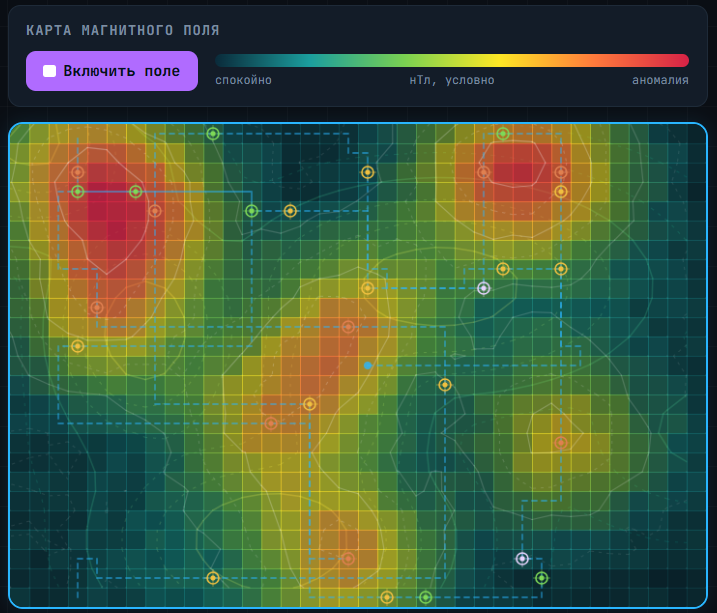This screenshot has height=613, width=717.
Task: Click the «аномалия» legend label
Action: 660,80
